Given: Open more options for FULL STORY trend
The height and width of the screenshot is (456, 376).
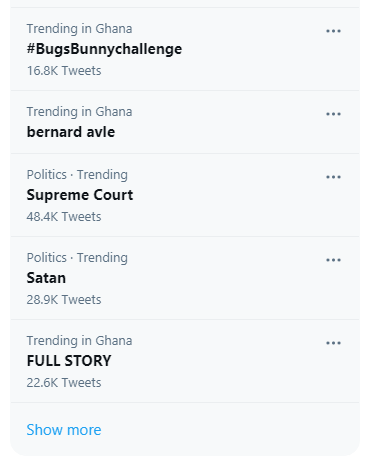Looking at the screenshot, I should coord(333,343).
